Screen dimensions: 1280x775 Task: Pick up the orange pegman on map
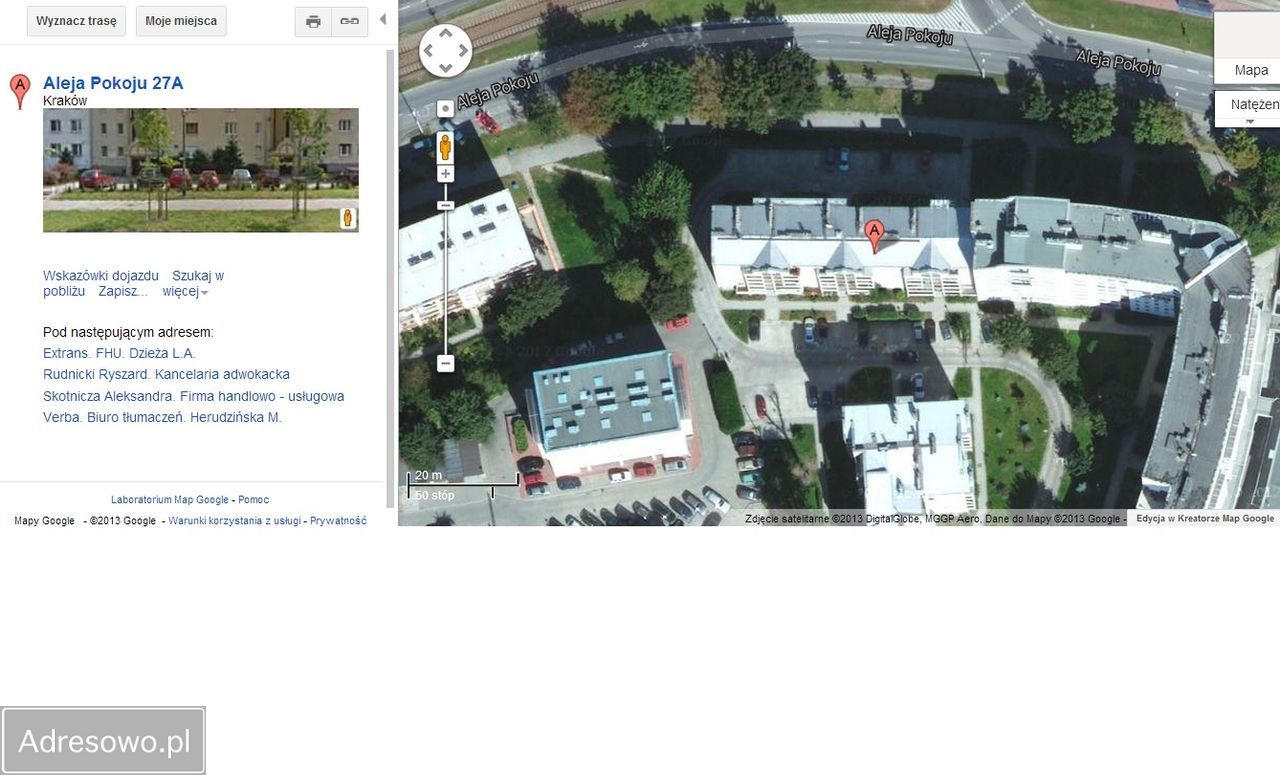445,147
